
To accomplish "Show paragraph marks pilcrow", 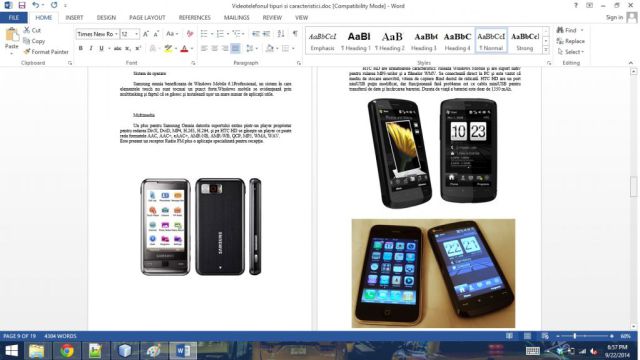I will click(x=295, y=34).
